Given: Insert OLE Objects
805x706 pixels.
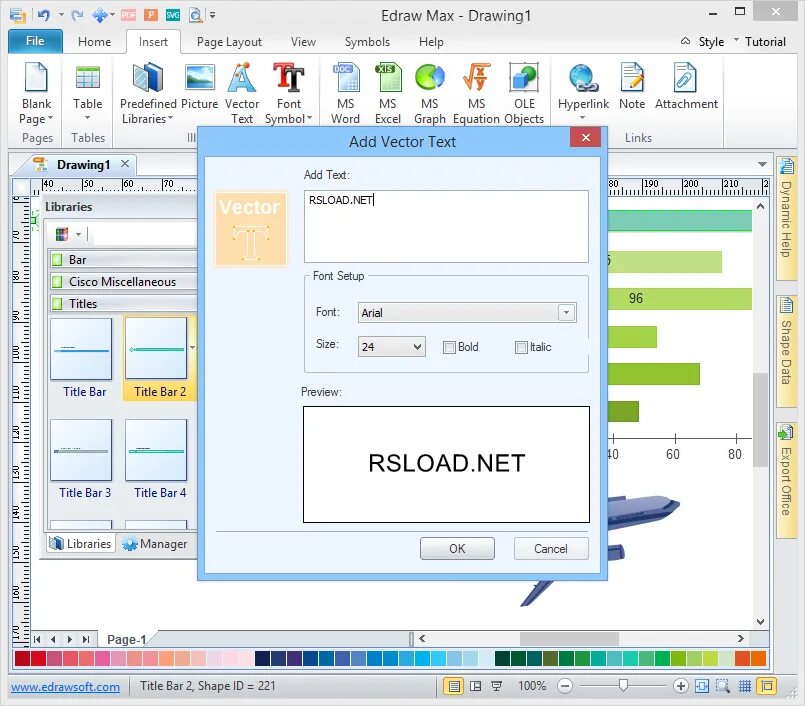Looking at the screenshot, I should pyautogui.click(x=524, y=92).
